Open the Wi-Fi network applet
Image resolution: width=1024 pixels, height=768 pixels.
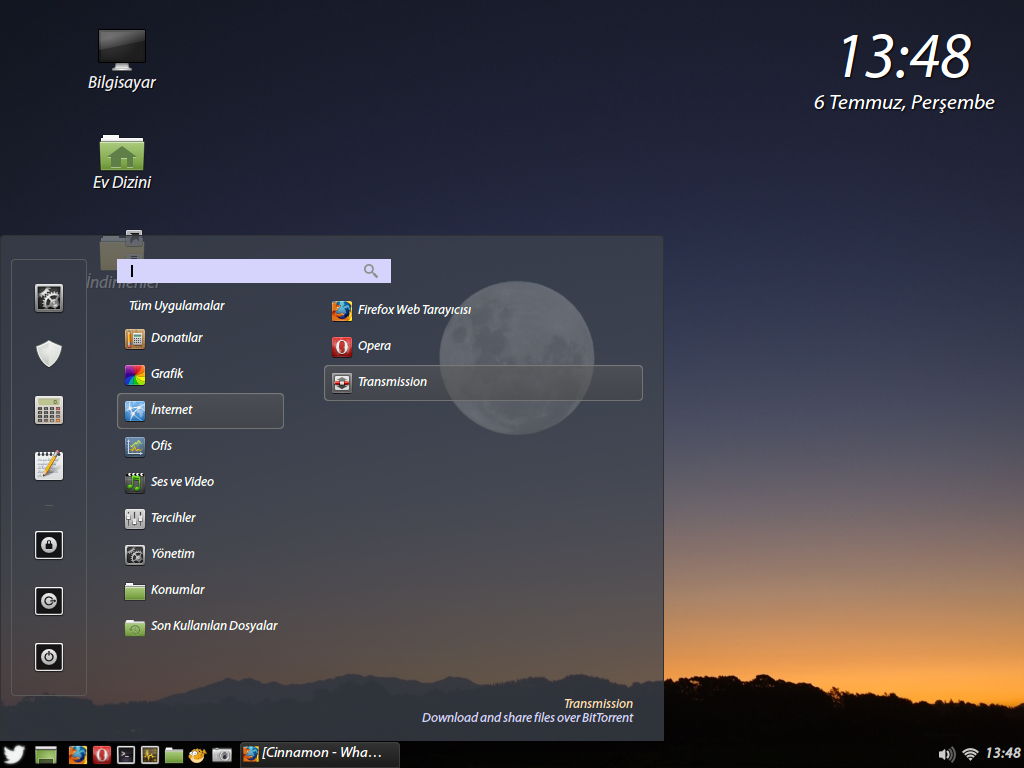970,754
